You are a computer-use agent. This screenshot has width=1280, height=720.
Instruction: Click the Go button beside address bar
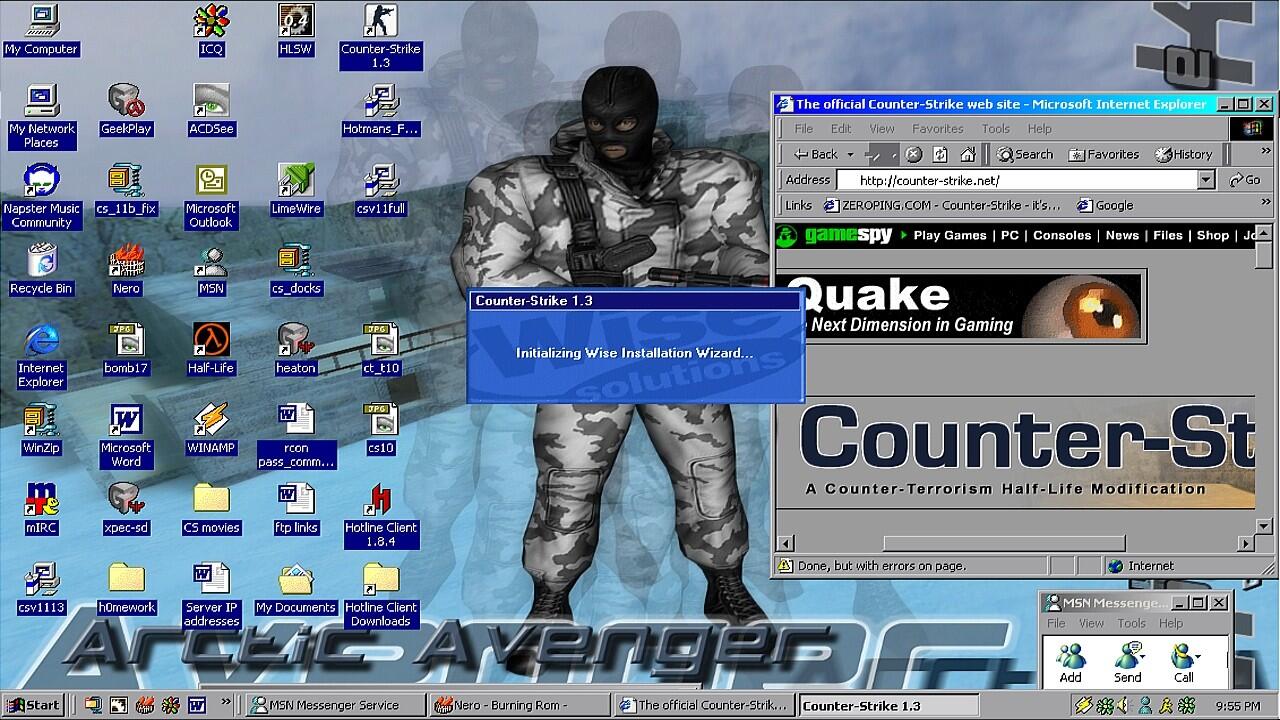1245,180
